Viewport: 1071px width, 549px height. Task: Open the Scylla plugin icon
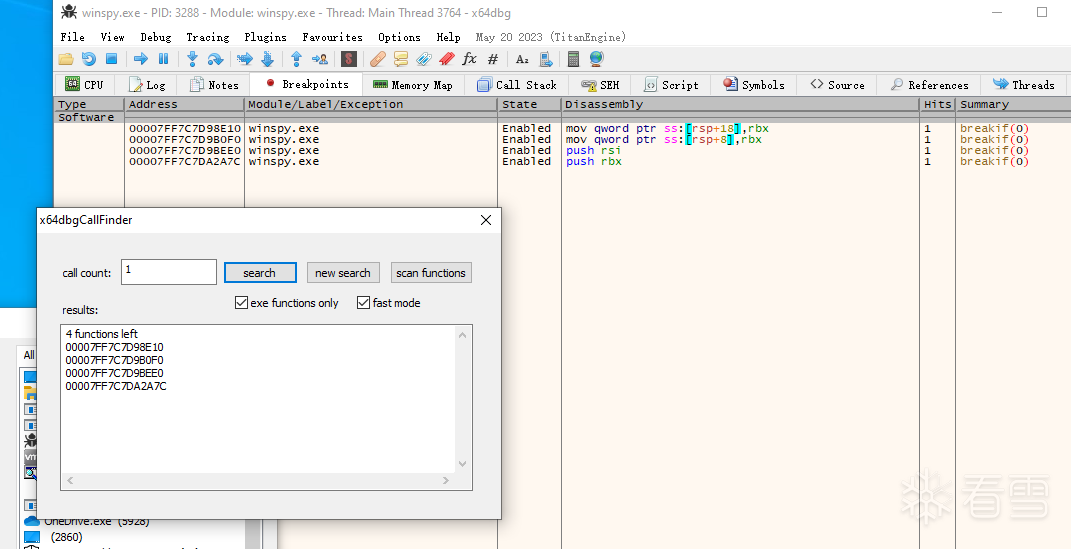349,59
